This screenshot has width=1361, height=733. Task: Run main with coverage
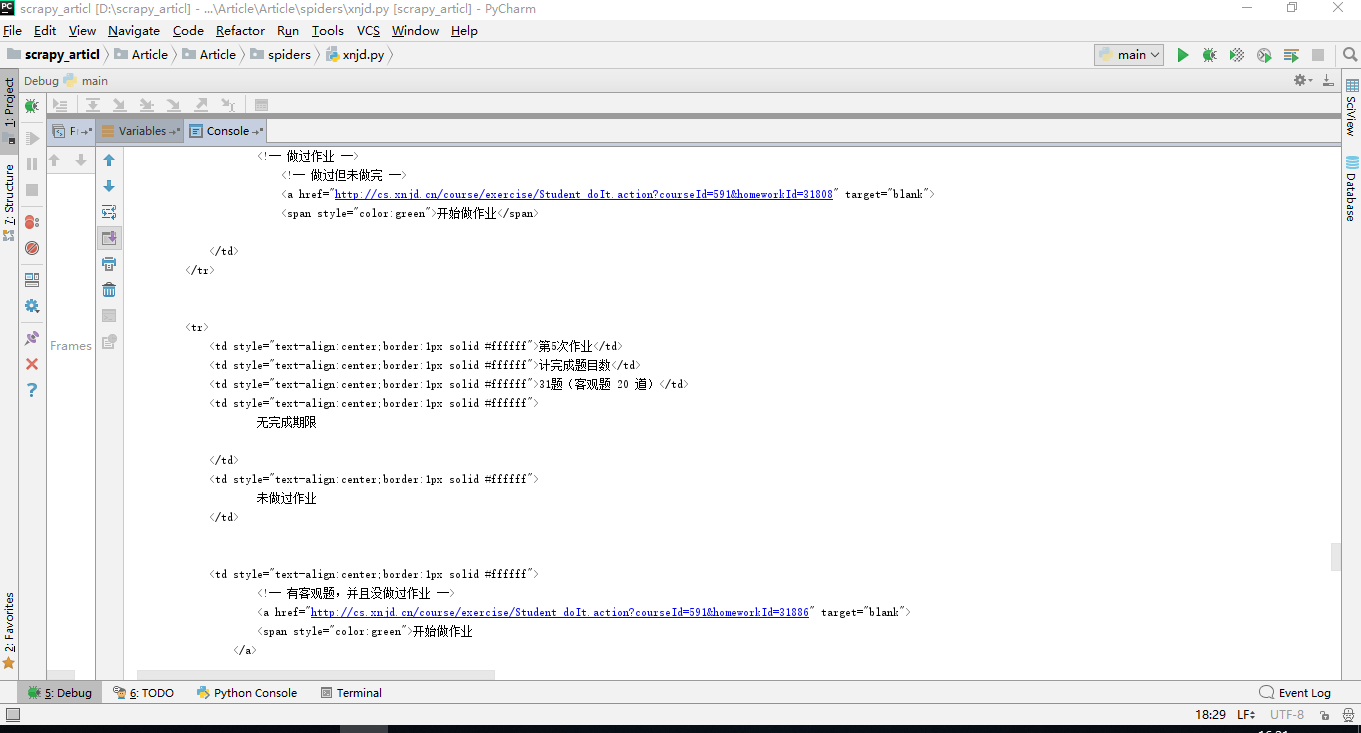(x=1237, y=55)
